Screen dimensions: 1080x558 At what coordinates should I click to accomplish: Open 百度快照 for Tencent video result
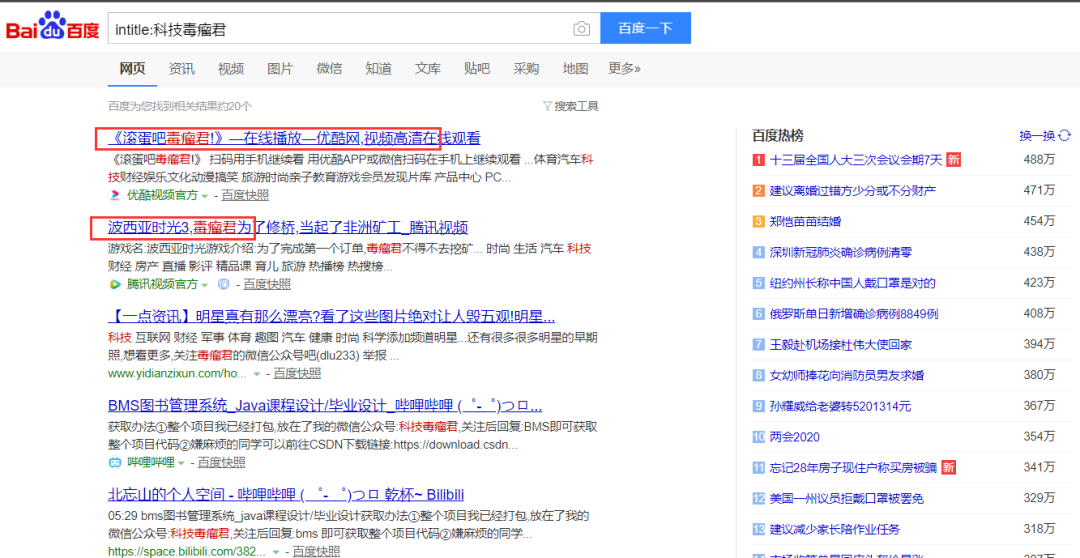tap(267, 285)
